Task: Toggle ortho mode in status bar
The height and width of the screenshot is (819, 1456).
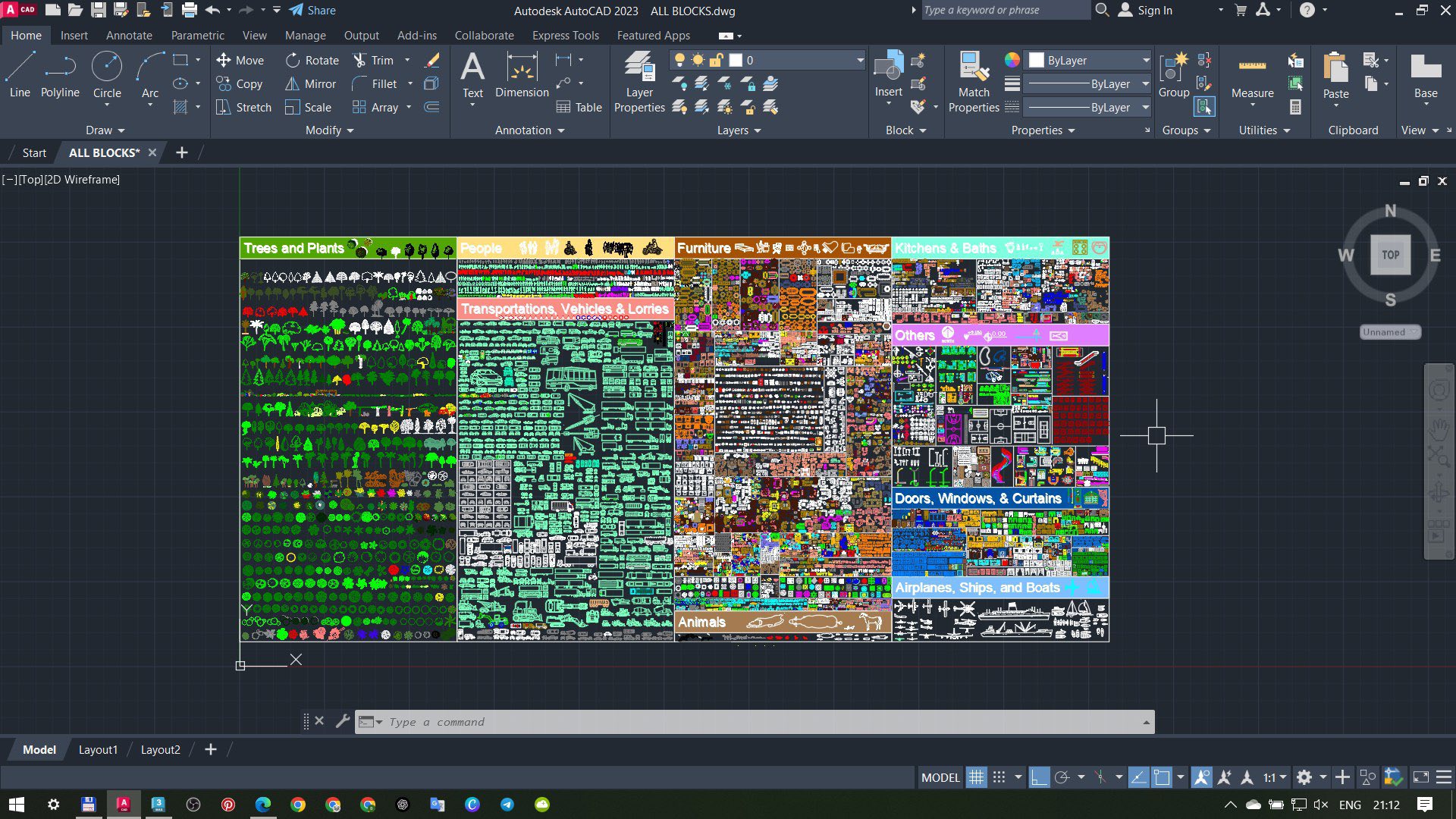Action: point(1039,777)
